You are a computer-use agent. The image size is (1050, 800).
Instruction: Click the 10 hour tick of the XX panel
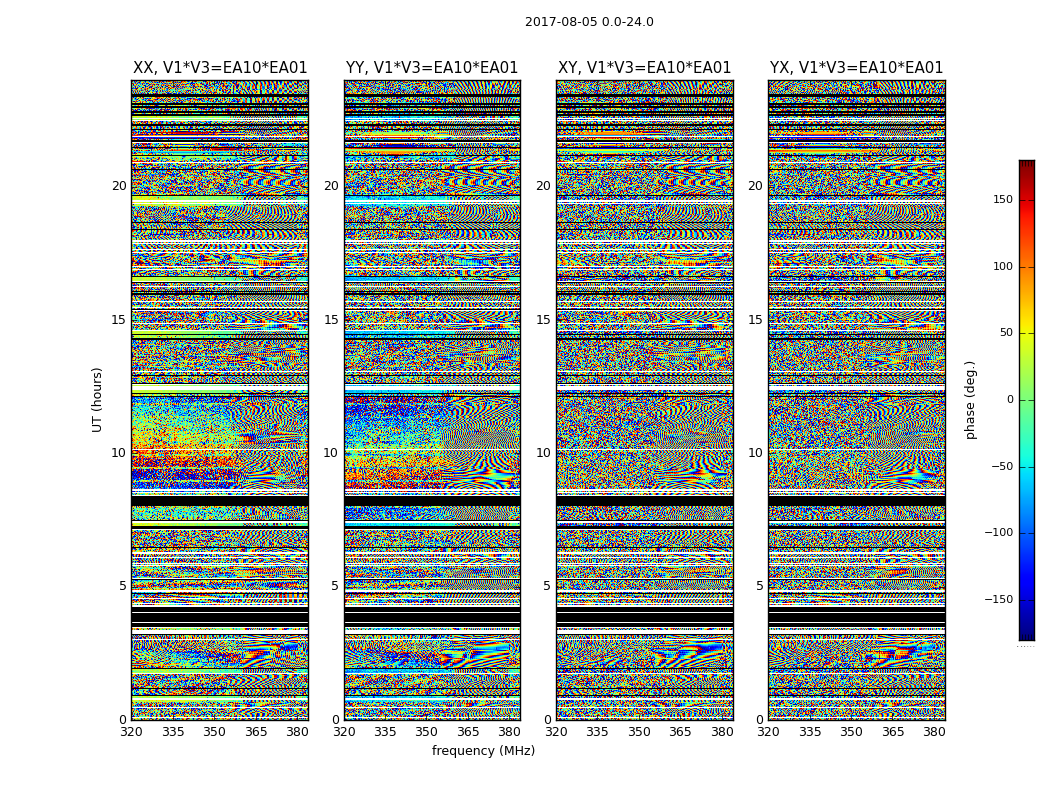119,453
